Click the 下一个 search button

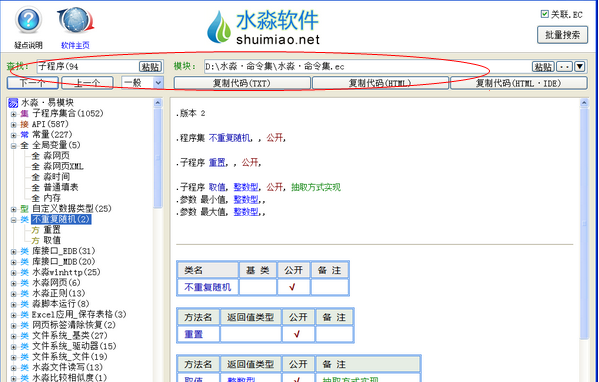(33, 83)
